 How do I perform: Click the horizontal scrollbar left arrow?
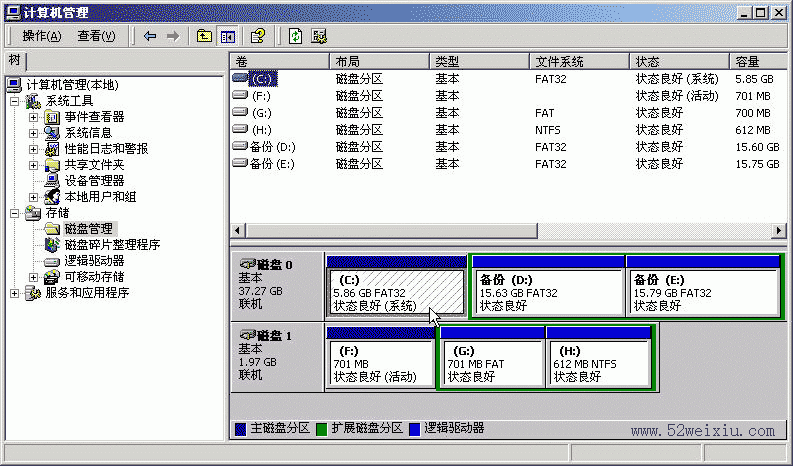[238, 231]
